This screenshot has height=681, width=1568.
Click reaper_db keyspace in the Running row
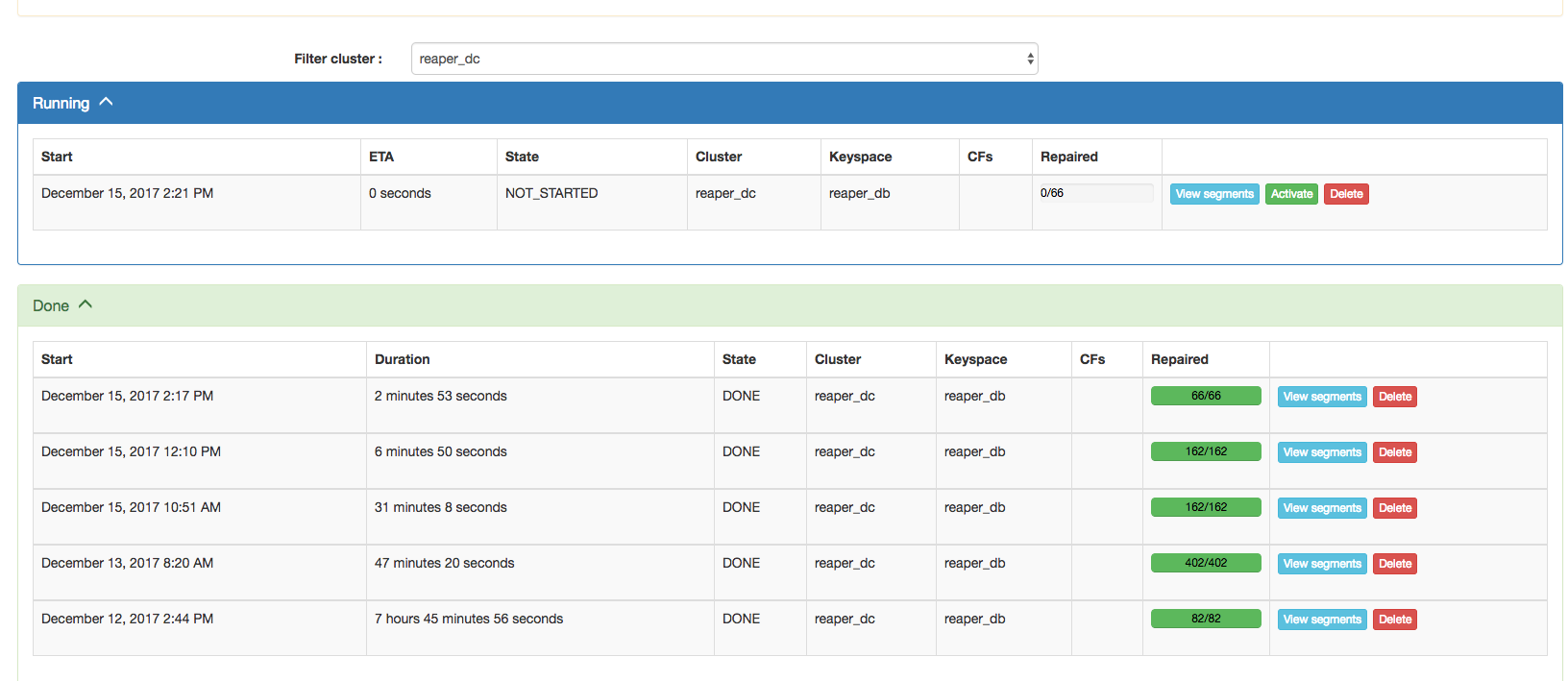(859, 193)
